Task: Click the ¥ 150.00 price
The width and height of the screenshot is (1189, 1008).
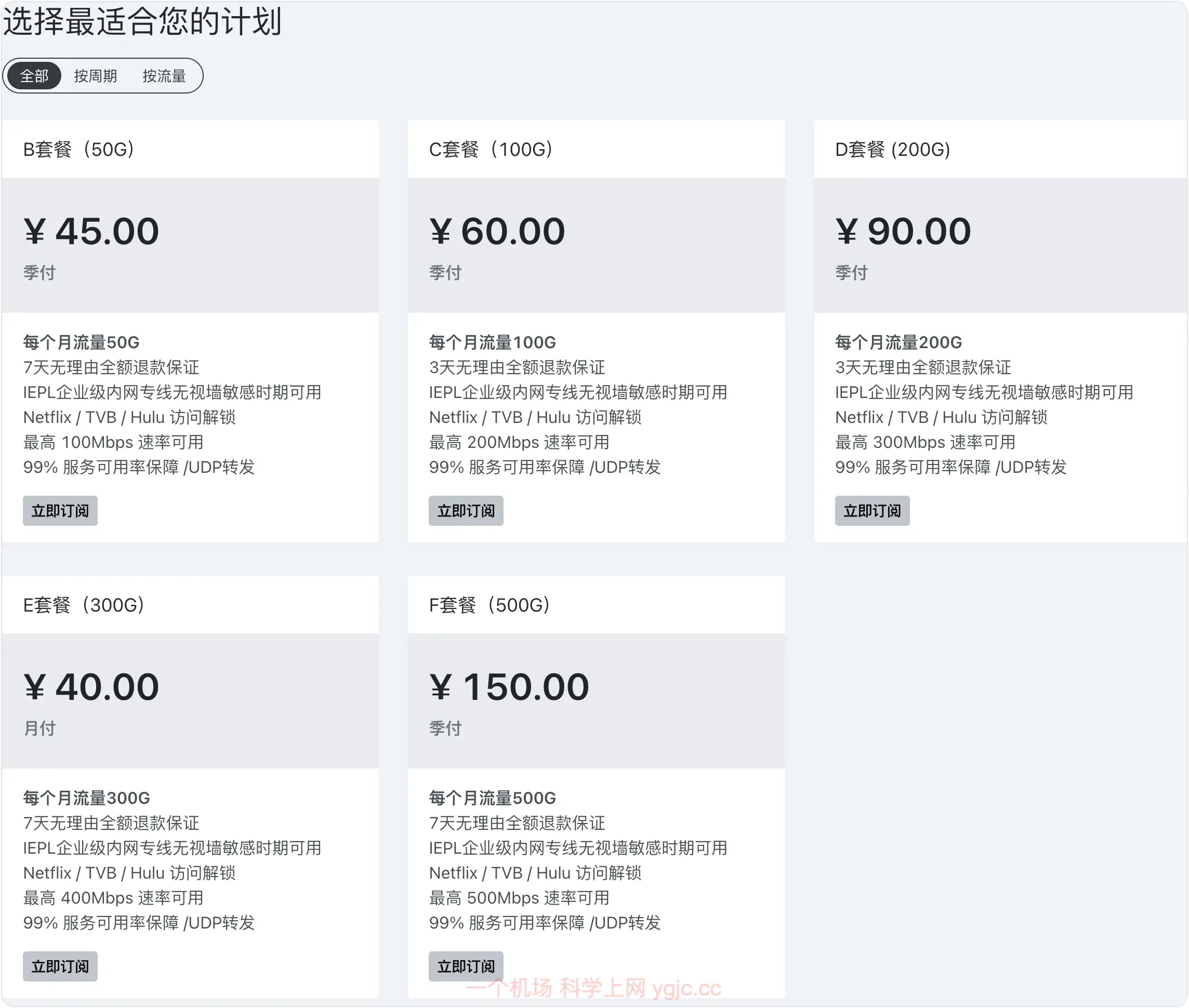Action: 509,687
